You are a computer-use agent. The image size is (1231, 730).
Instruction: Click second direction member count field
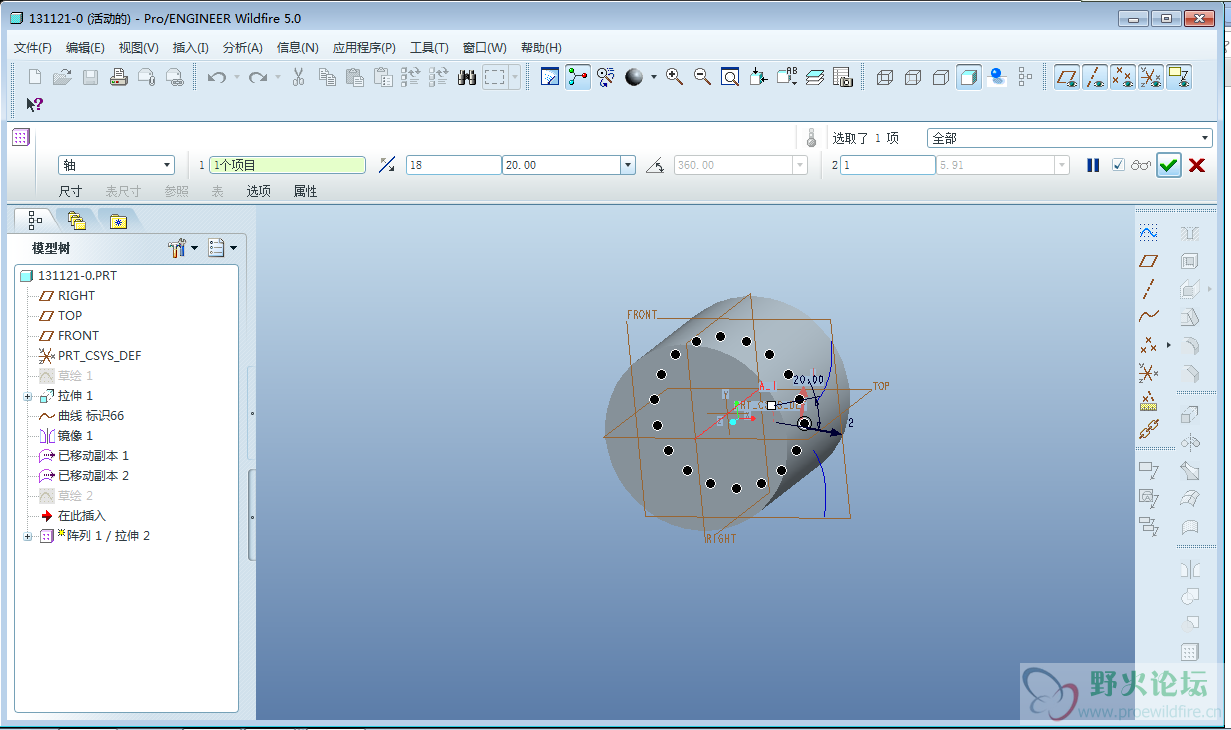click(887, 165)
